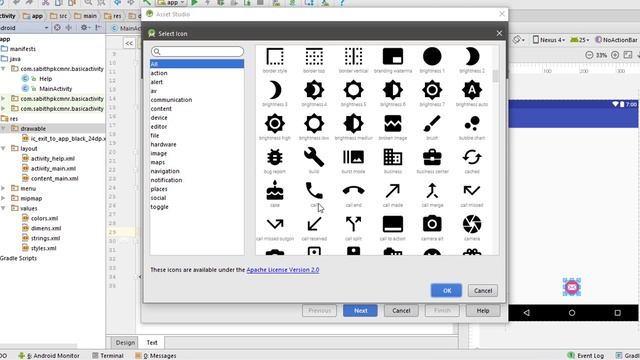Choose the brightness 2 crescent icon
Image resolution: width=640 pixels, height=360 pixels.
(x=471, y=57)
